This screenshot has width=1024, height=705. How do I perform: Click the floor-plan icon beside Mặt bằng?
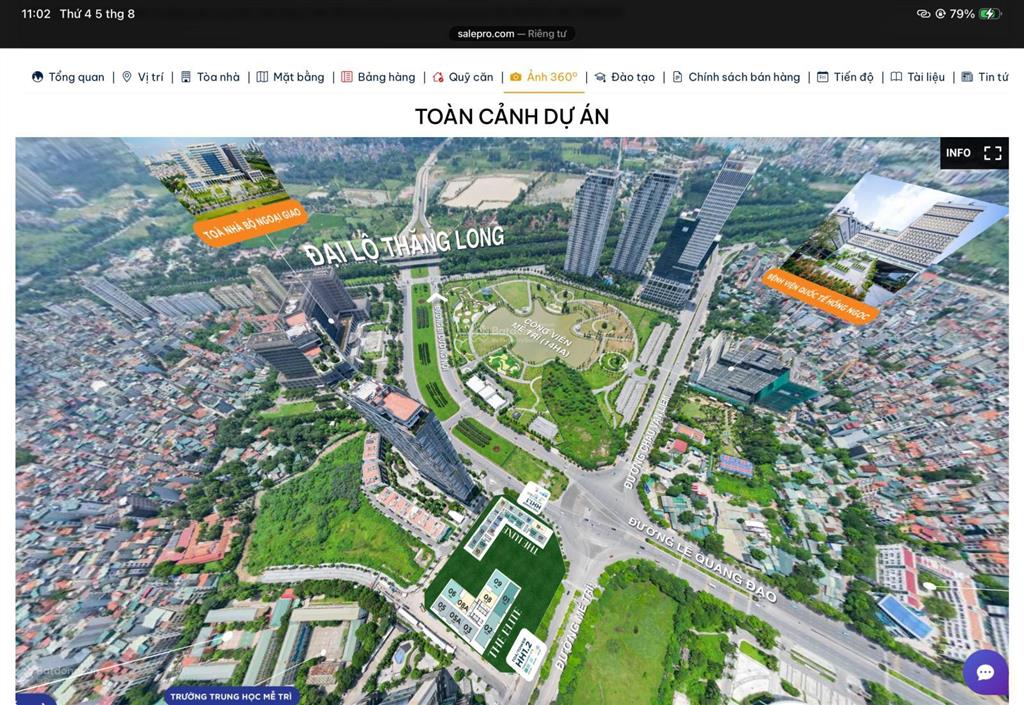(x=262, y=77)
